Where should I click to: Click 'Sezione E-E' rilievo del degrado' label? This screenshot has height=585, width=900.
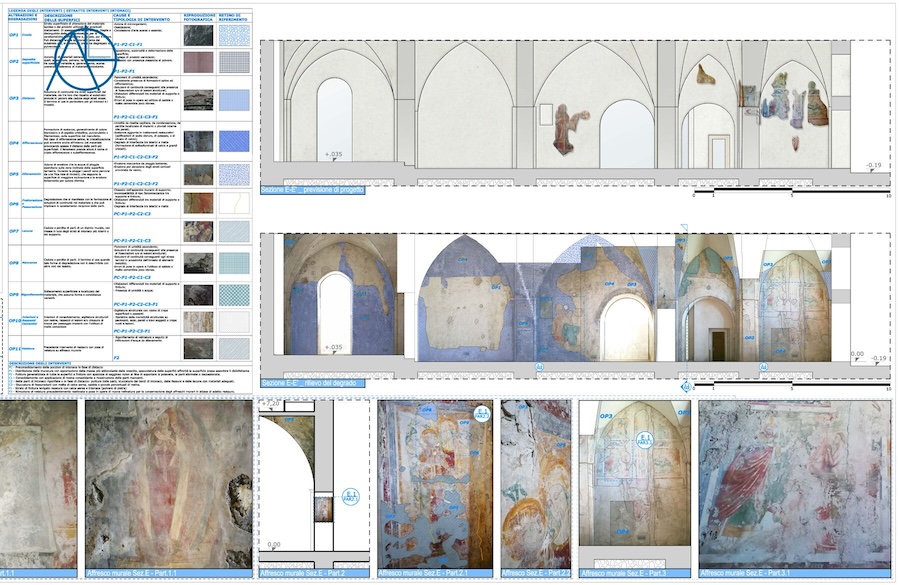pyautogui.click(x=311, y=383)
